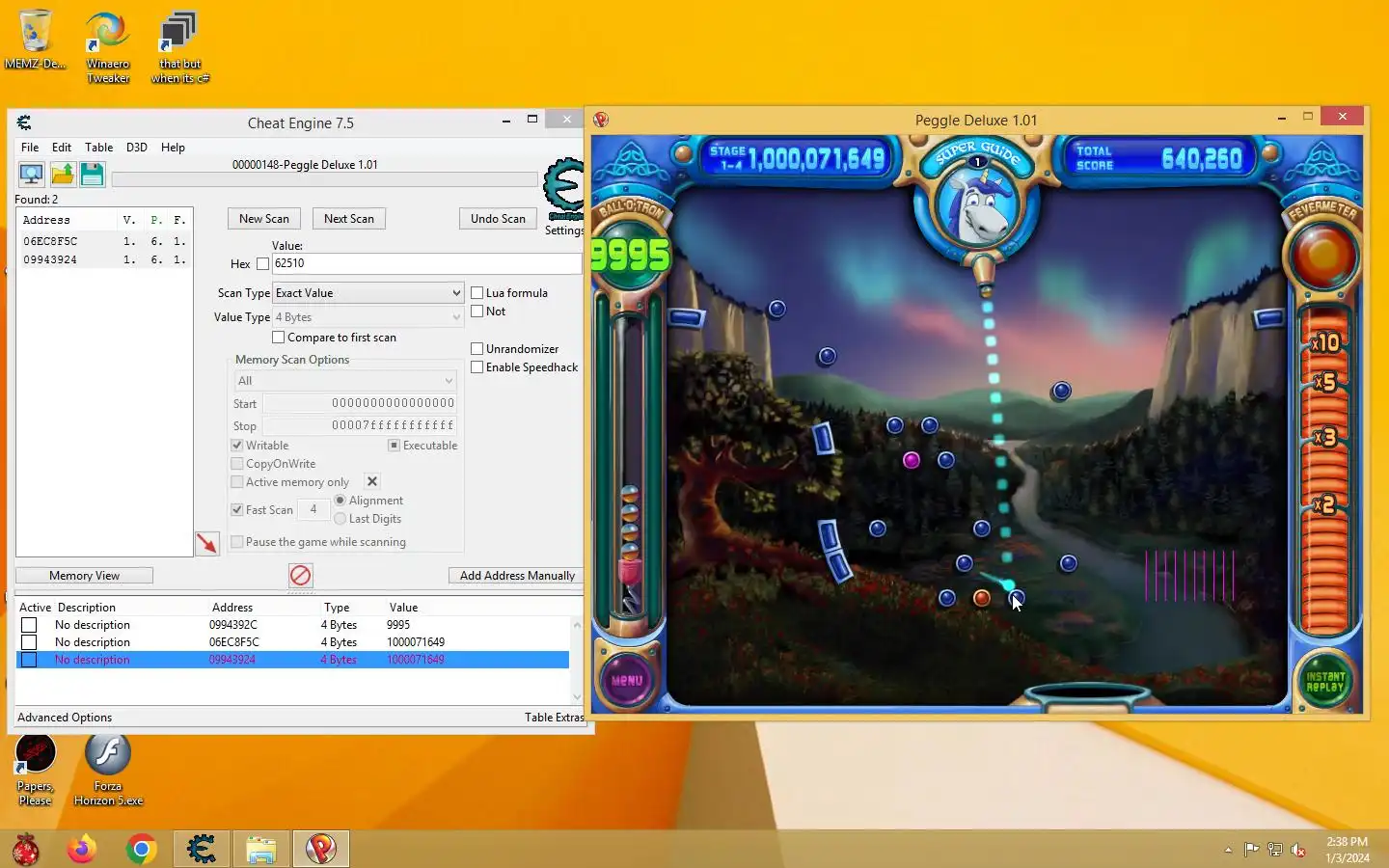This screenshot has height=868, width=1389.
Task: Open the process list computer icon
Action: [x=31, y=175]
